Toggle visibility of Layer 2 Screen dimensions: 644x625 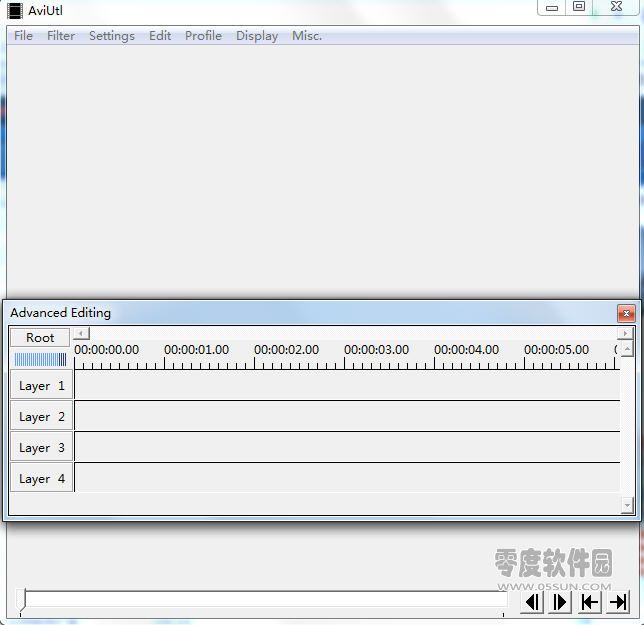pyautogui.click(x=41, y=417)
